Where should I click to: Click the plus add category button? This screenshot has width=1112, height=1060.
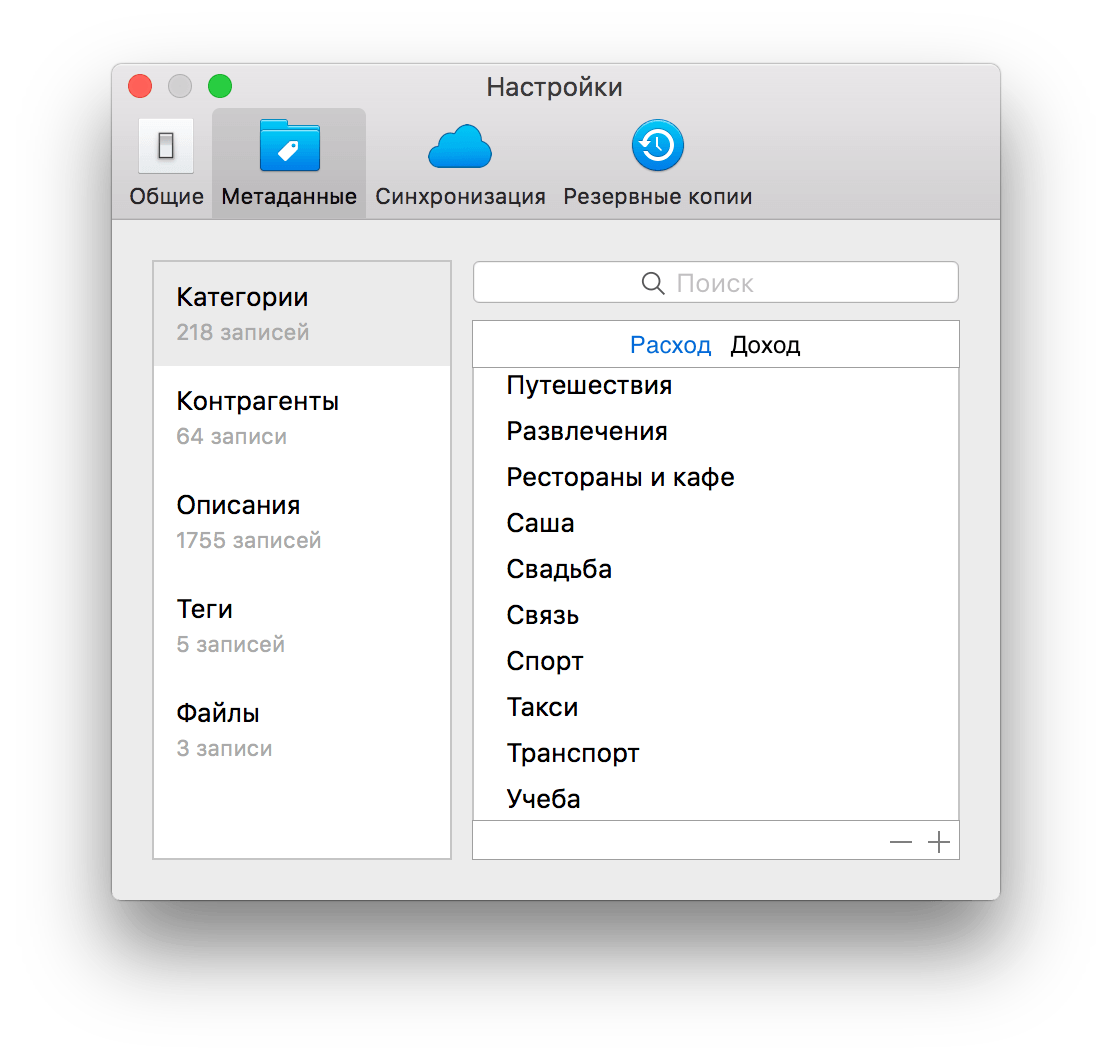pos(938,842)
